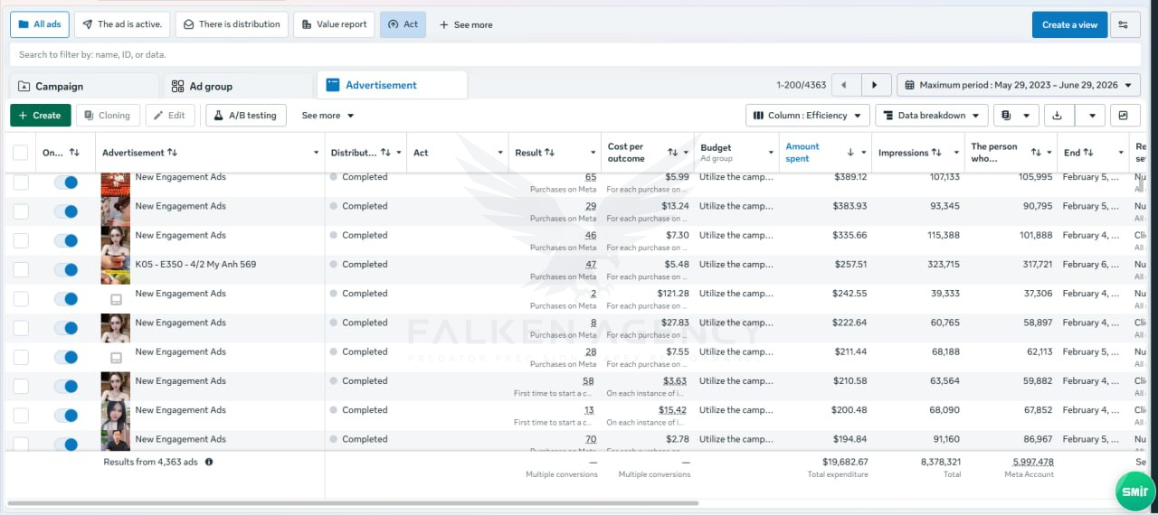Toggle off the $335.66 ad
The image size is (1158, 515).
coord(66,241)
